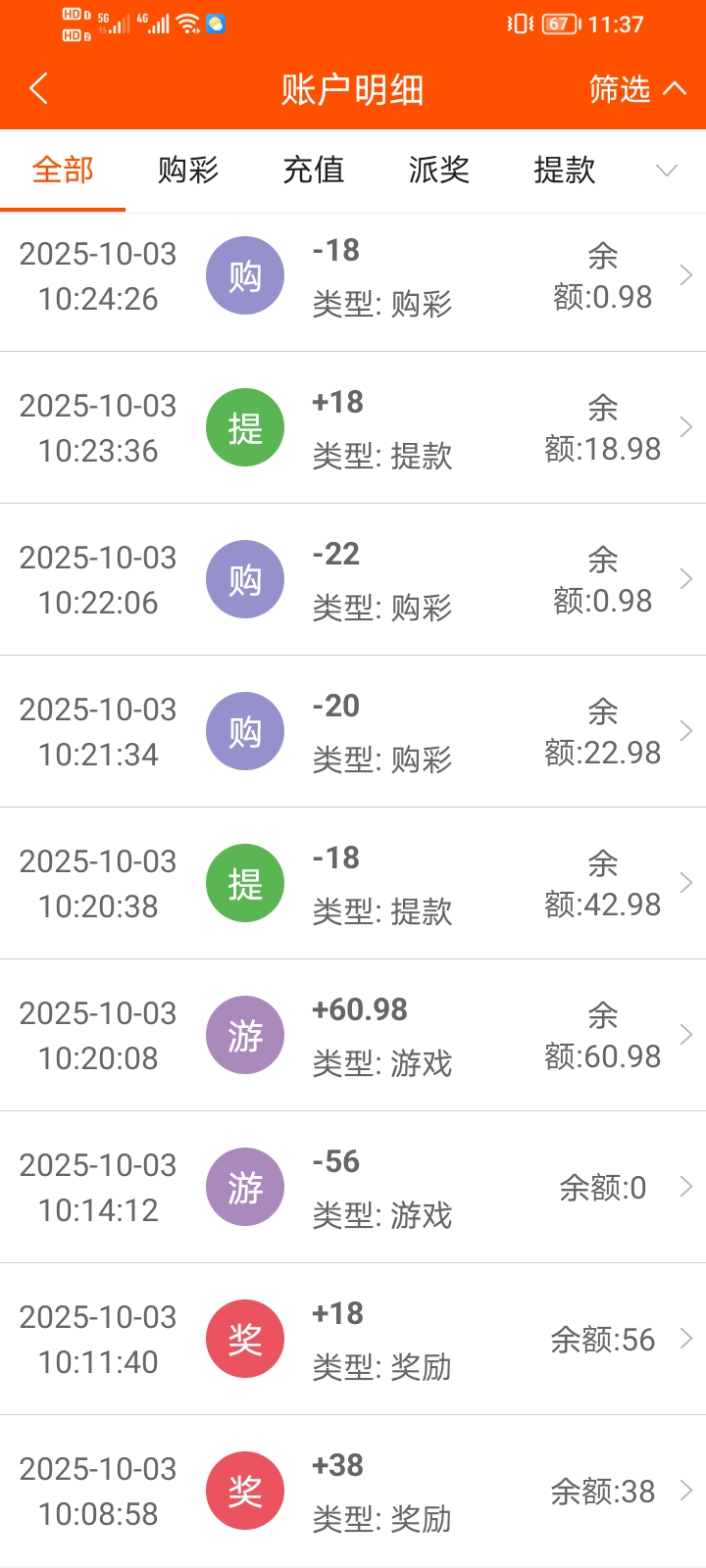Tap red 奖 icon at 10:08:58
706x1568 pixels.
(245, 1491)
